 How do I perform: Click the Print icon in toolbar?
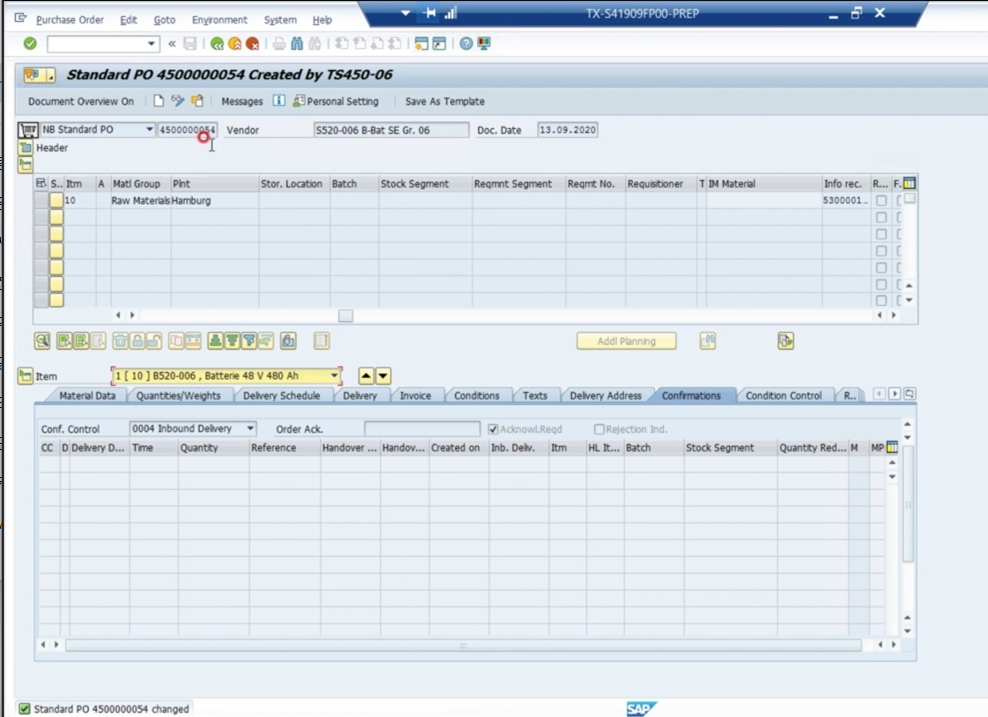point(279,43)
